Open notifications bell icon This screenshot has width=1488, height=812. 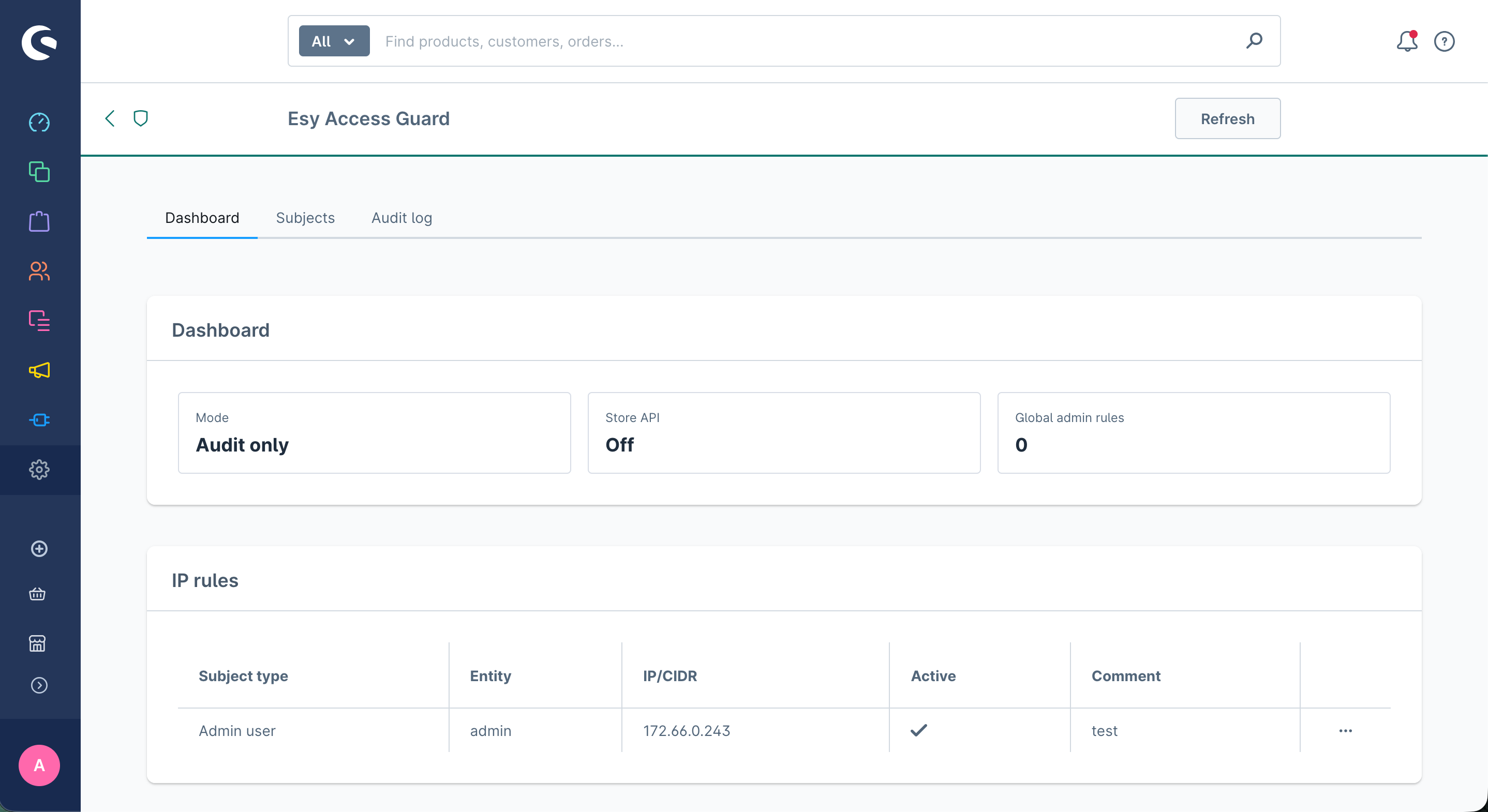coord(1407,41)
